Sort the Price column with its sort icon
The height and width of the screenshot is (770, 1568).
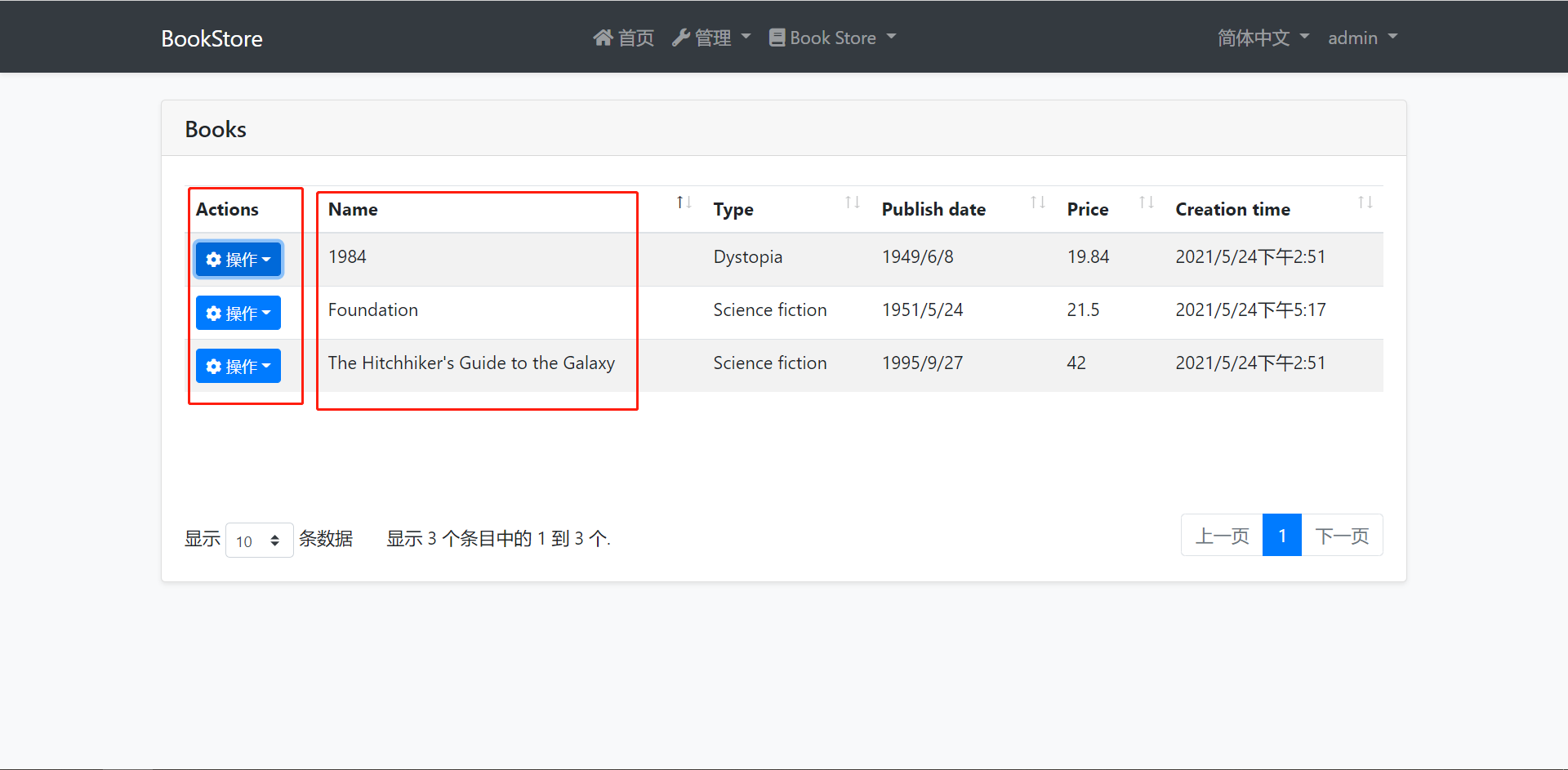[x=1146, y=202]
